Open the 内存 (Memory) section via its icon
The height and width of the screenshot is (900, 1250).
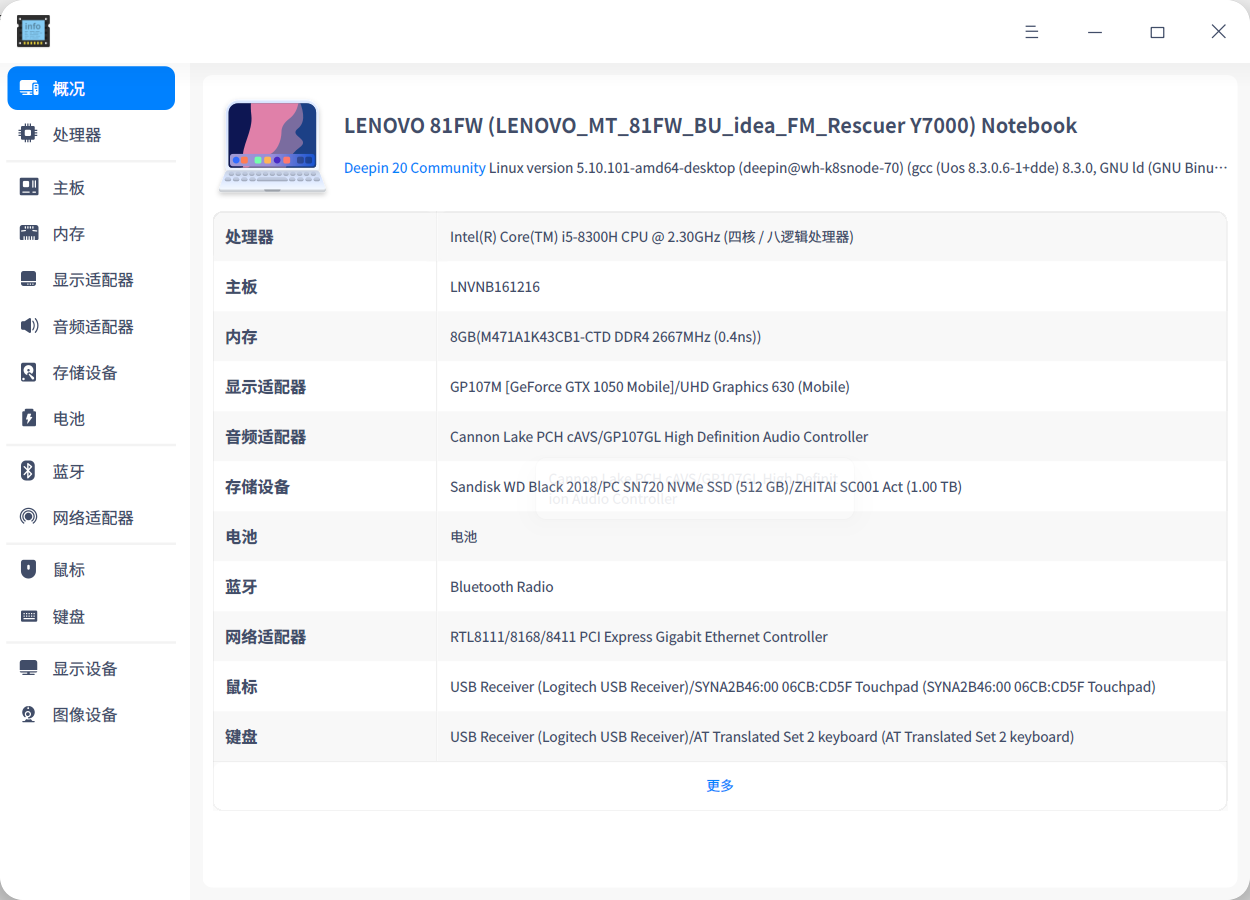click(27, 233)
